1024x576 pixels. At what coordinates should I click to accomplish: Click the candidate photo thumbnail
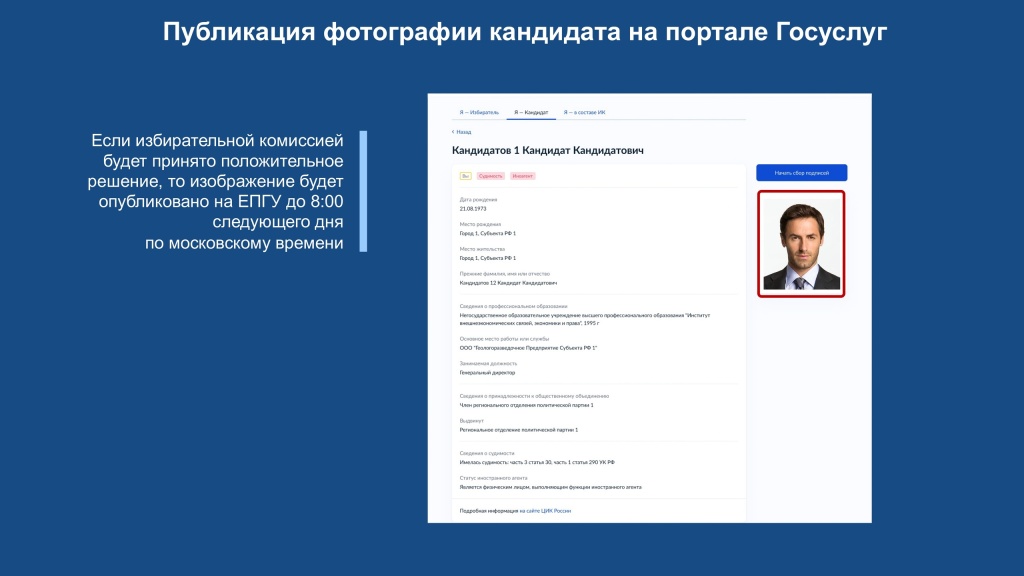[x=801, y=244]
